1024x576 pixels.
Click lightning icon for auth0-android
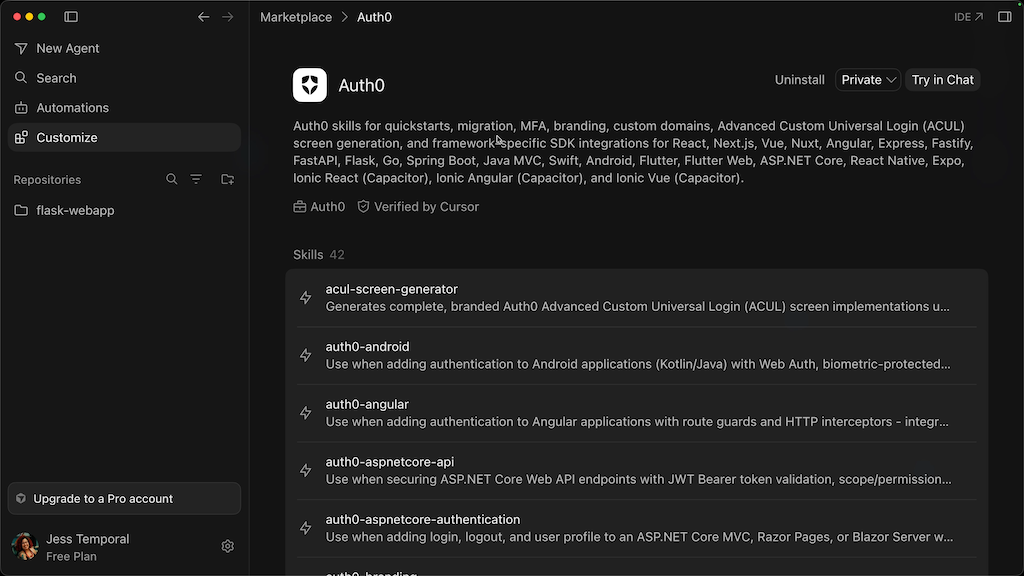pyautogui.click(x=306, y=355)
